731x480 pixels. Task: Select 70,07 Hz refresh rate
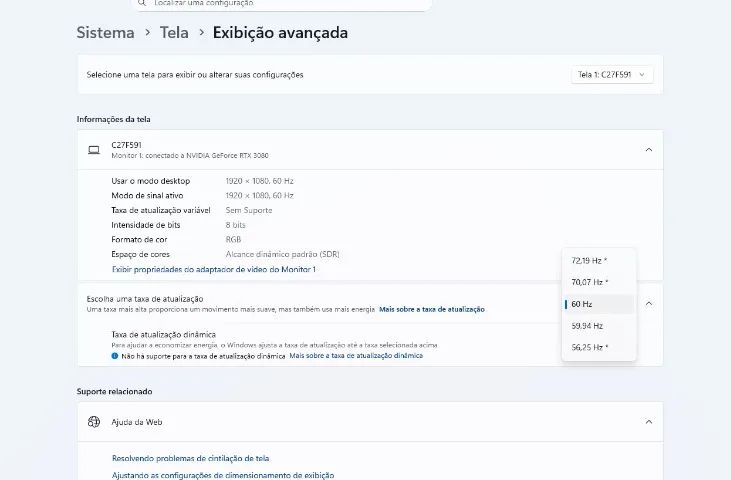599,282
